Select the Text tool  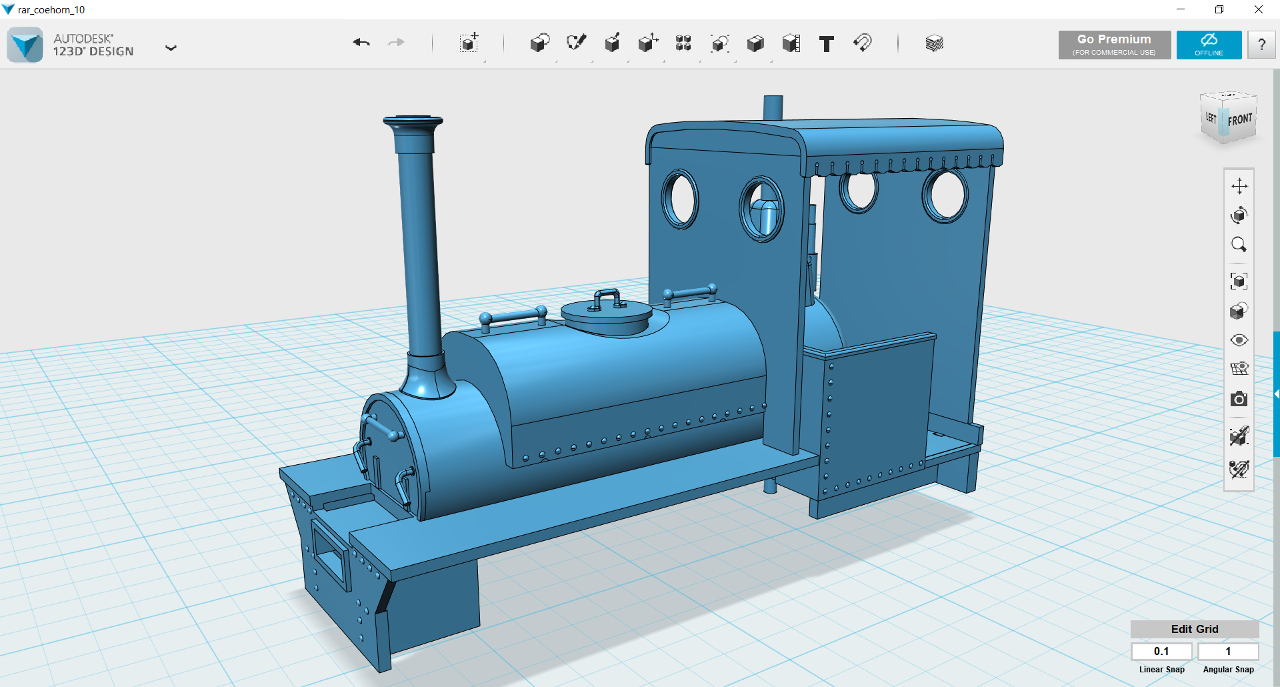click(826, 44)
